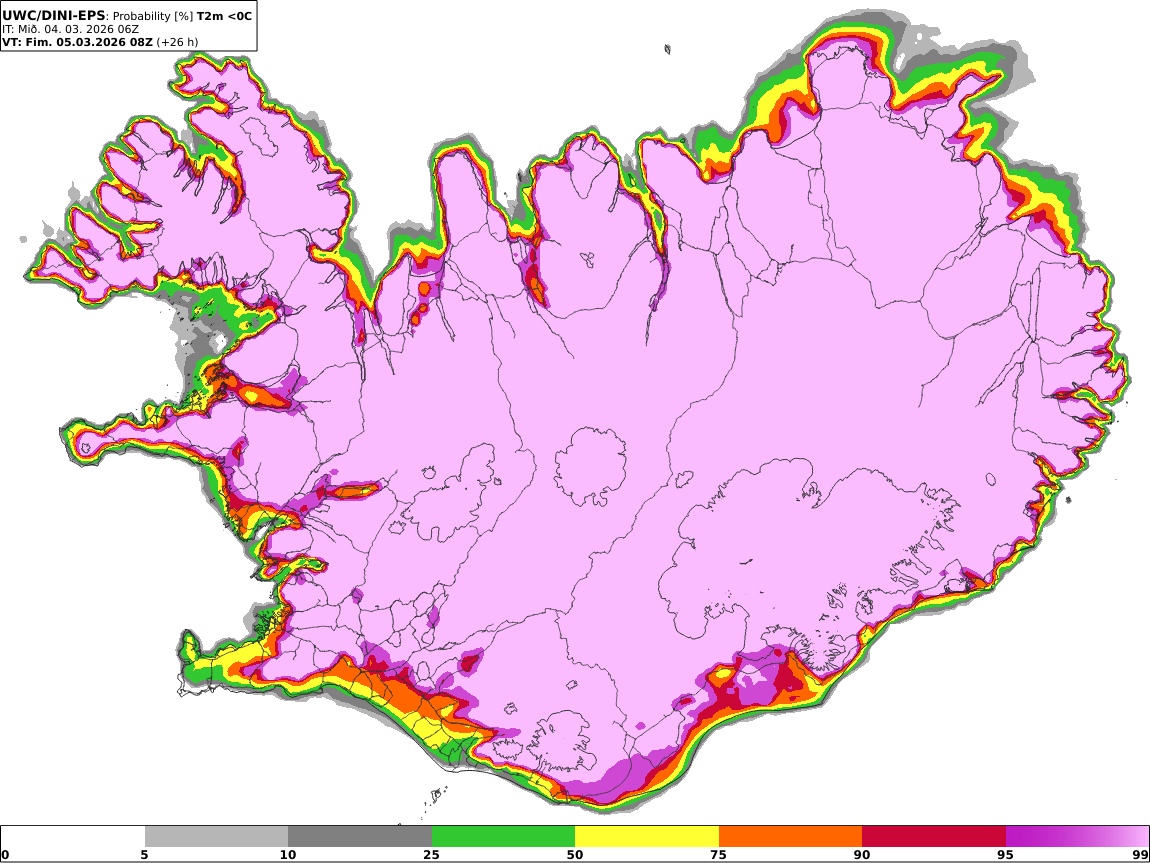Click the legend value '90'
The height and width of the screenshot is (863, 1150).
click(x=862, y=855)
